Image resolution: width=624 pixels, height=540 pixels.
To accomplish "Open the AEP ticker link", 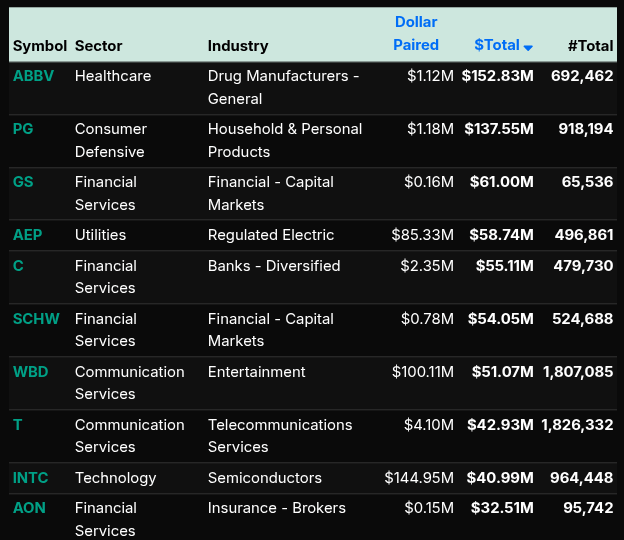I will tap(27, 235).
